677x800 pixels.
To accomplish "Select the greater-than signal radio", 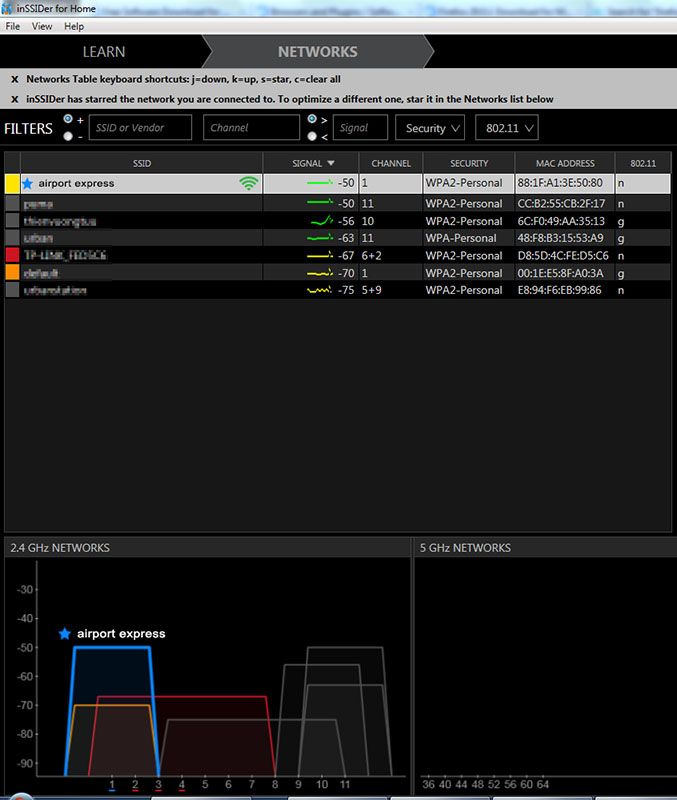I will [312, 119].
